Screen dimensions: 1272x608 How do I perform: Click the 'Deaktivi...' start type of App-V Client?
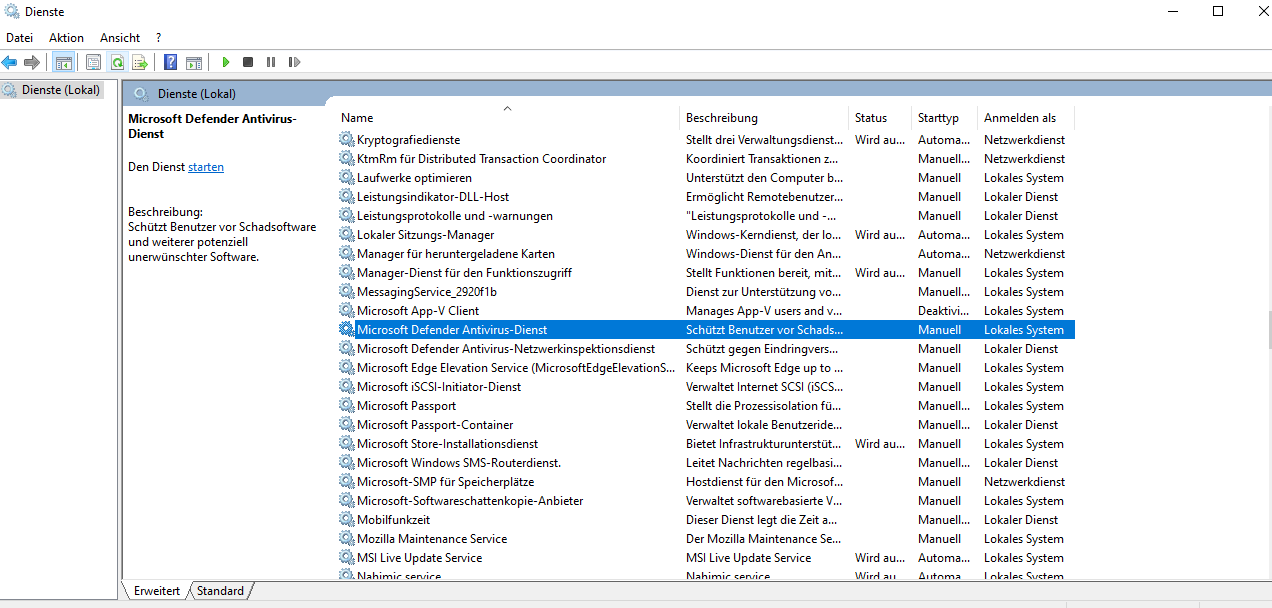click(944, 311)
